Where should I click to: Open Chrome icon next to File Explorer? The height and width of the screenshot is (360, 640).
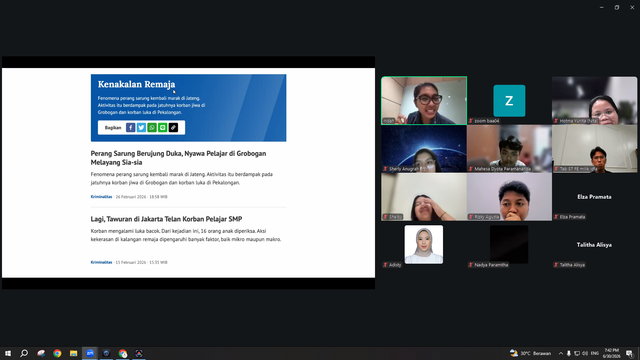coord(57,353)
